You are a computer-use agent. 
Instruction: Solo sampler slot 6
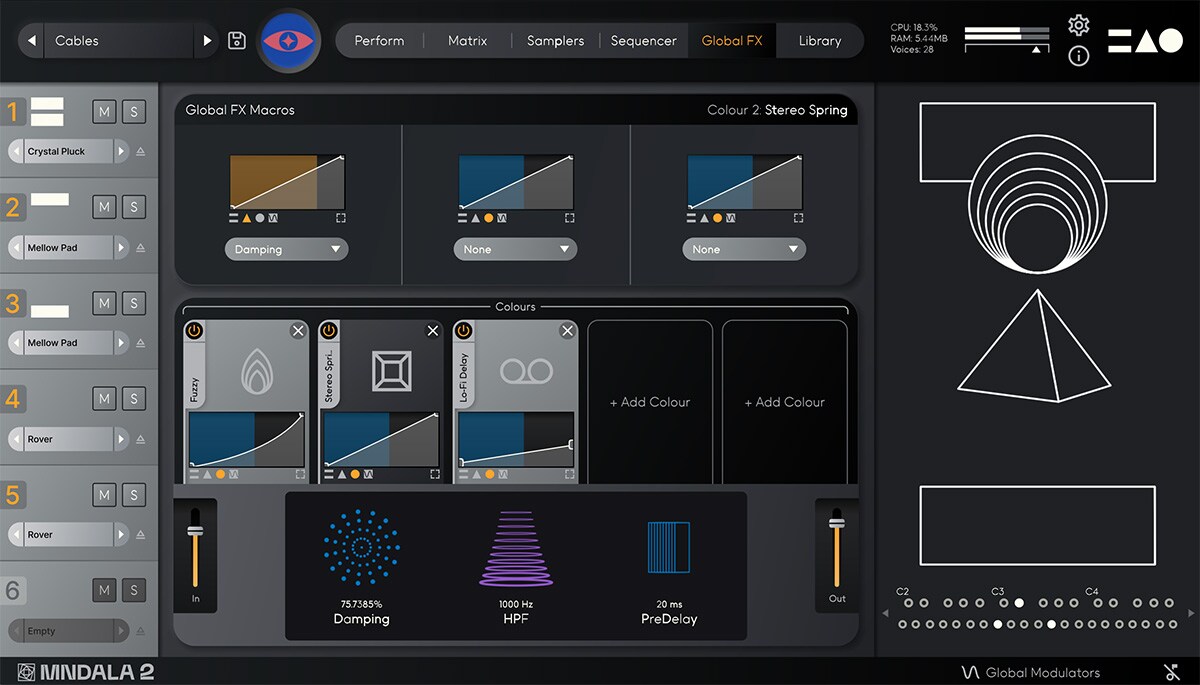[134, 591]
